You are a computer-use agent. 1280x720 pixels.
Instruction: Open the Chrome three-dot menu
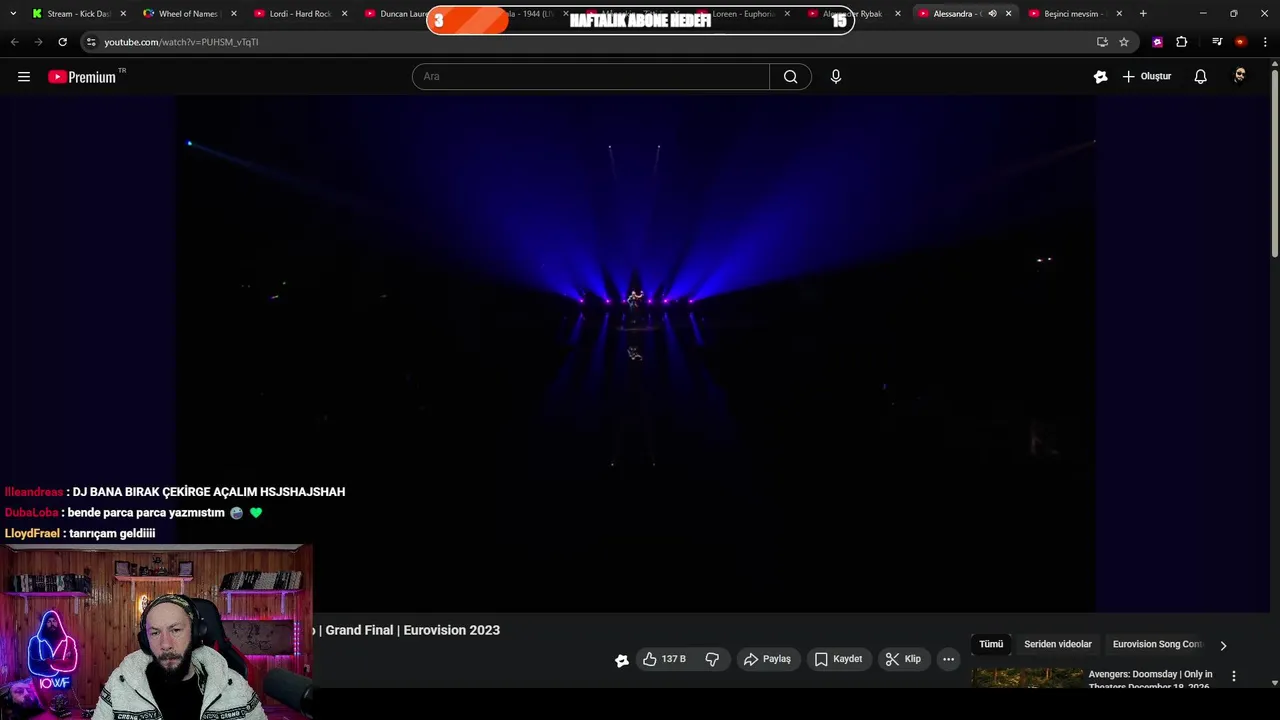coord(1265,42)
